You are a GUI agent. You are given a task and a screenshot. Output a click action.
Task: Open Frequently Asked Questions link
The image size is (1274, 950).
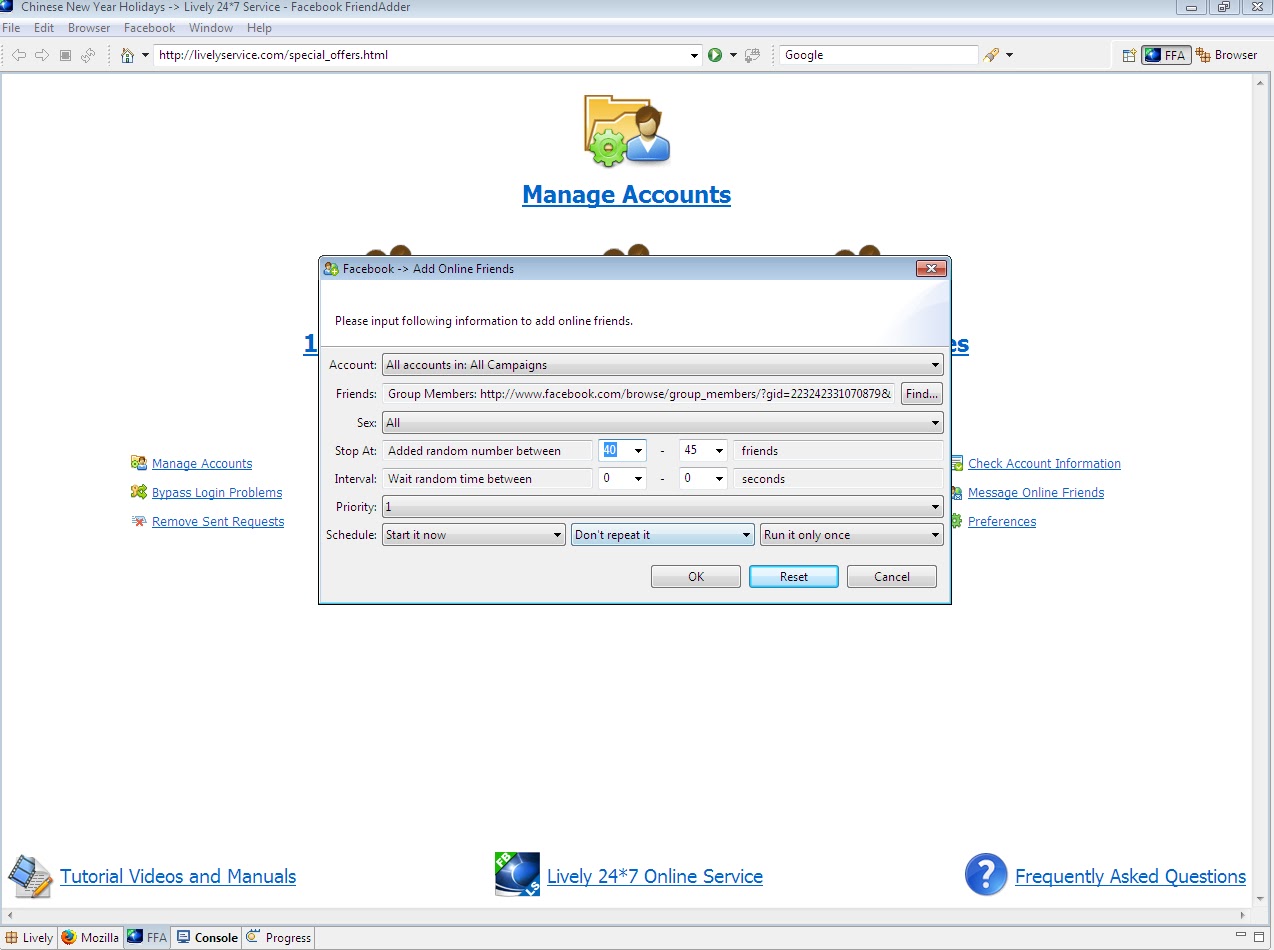pyautogui.click(x=1130, y=876)
